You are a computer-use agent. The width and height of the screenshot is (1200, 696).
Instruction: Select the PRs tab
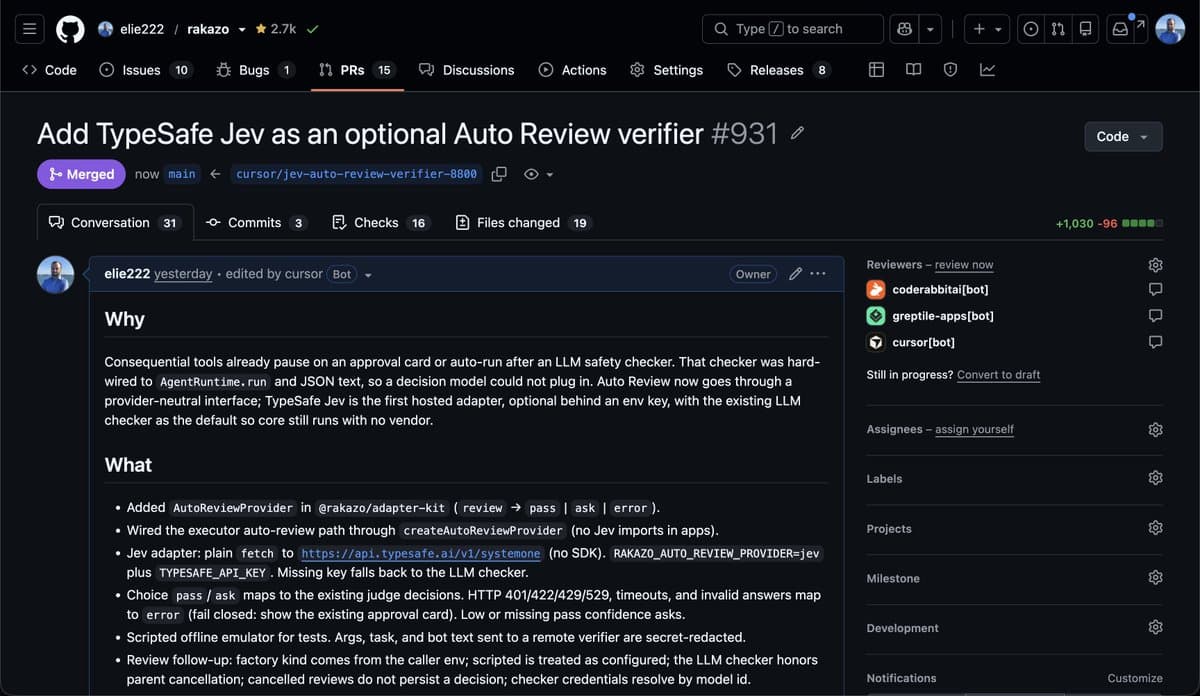point(357,70)
